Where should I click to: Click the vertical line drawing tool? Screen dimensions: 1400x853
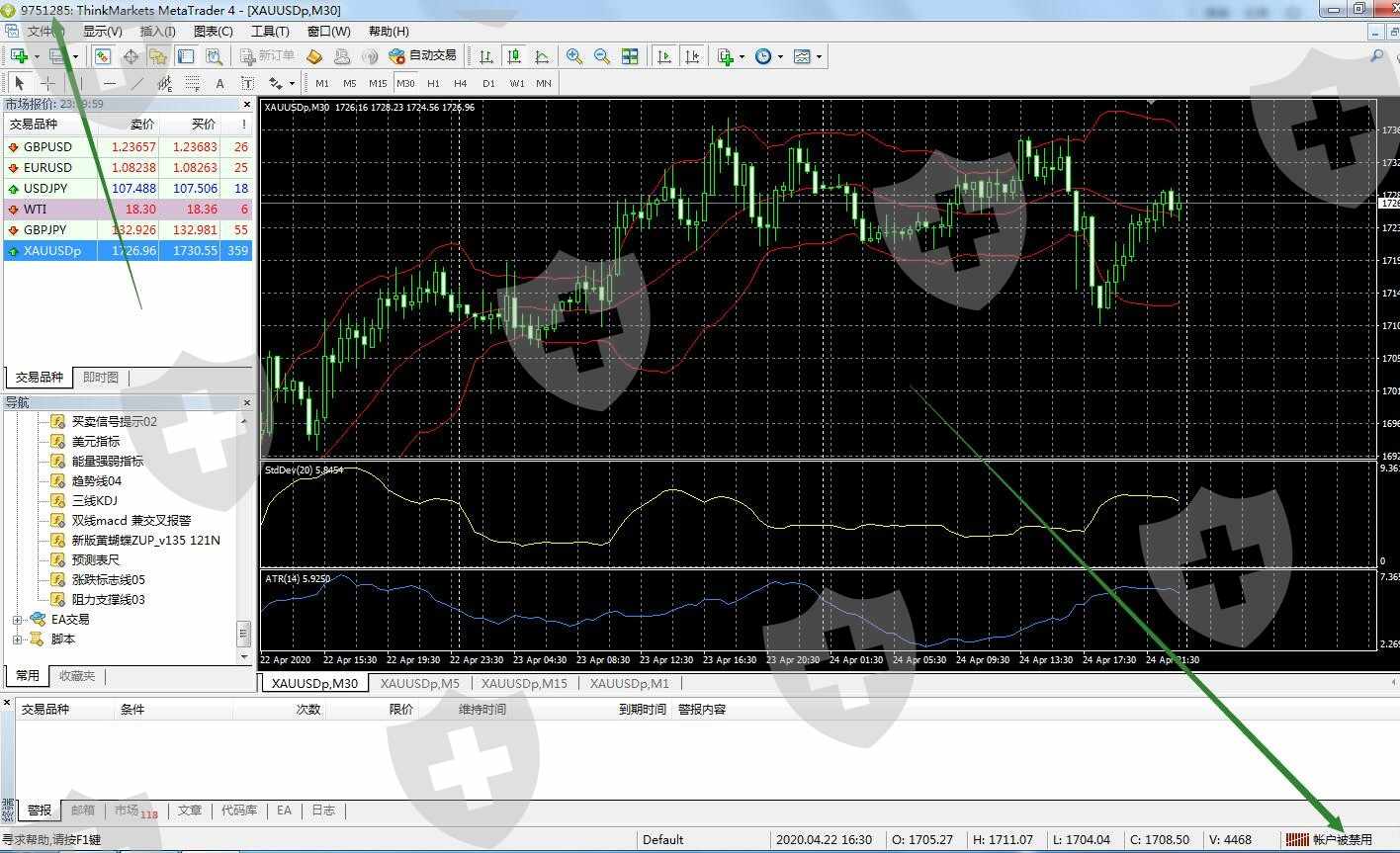click(x=82, y=84)
